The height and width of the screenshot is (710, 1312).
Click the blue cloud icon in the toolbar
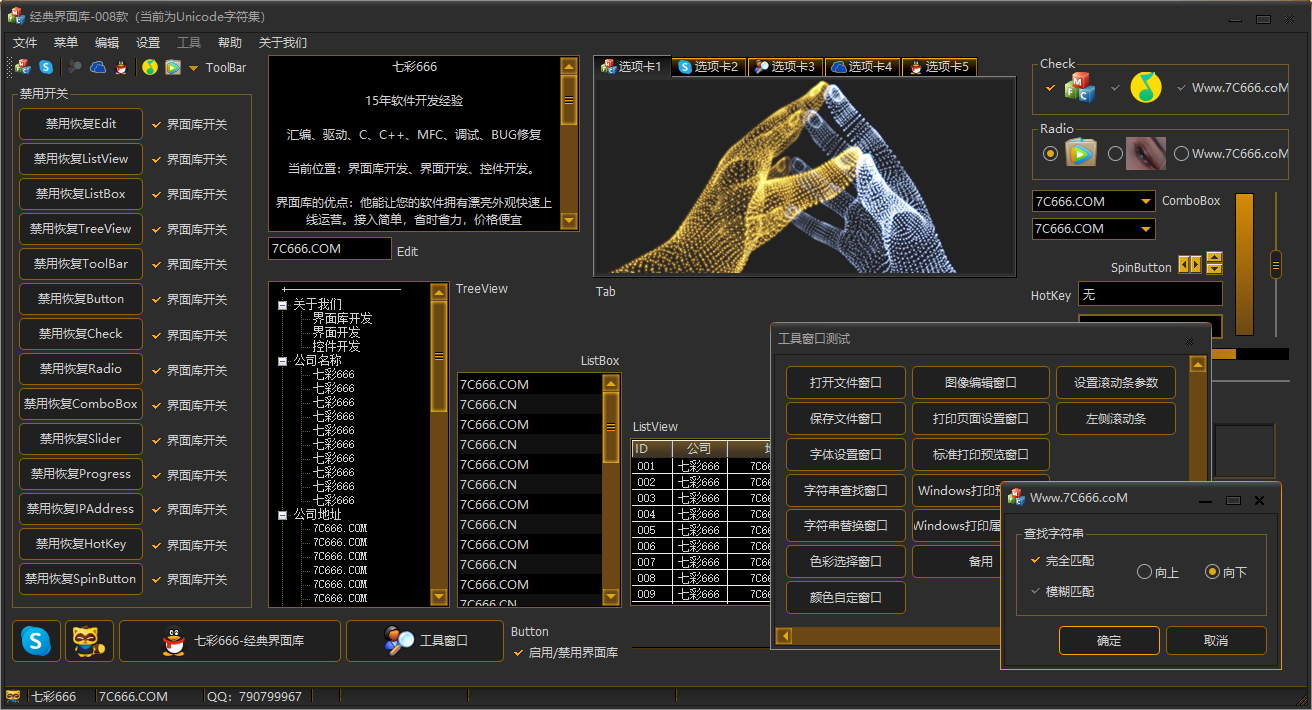(98, 68)
